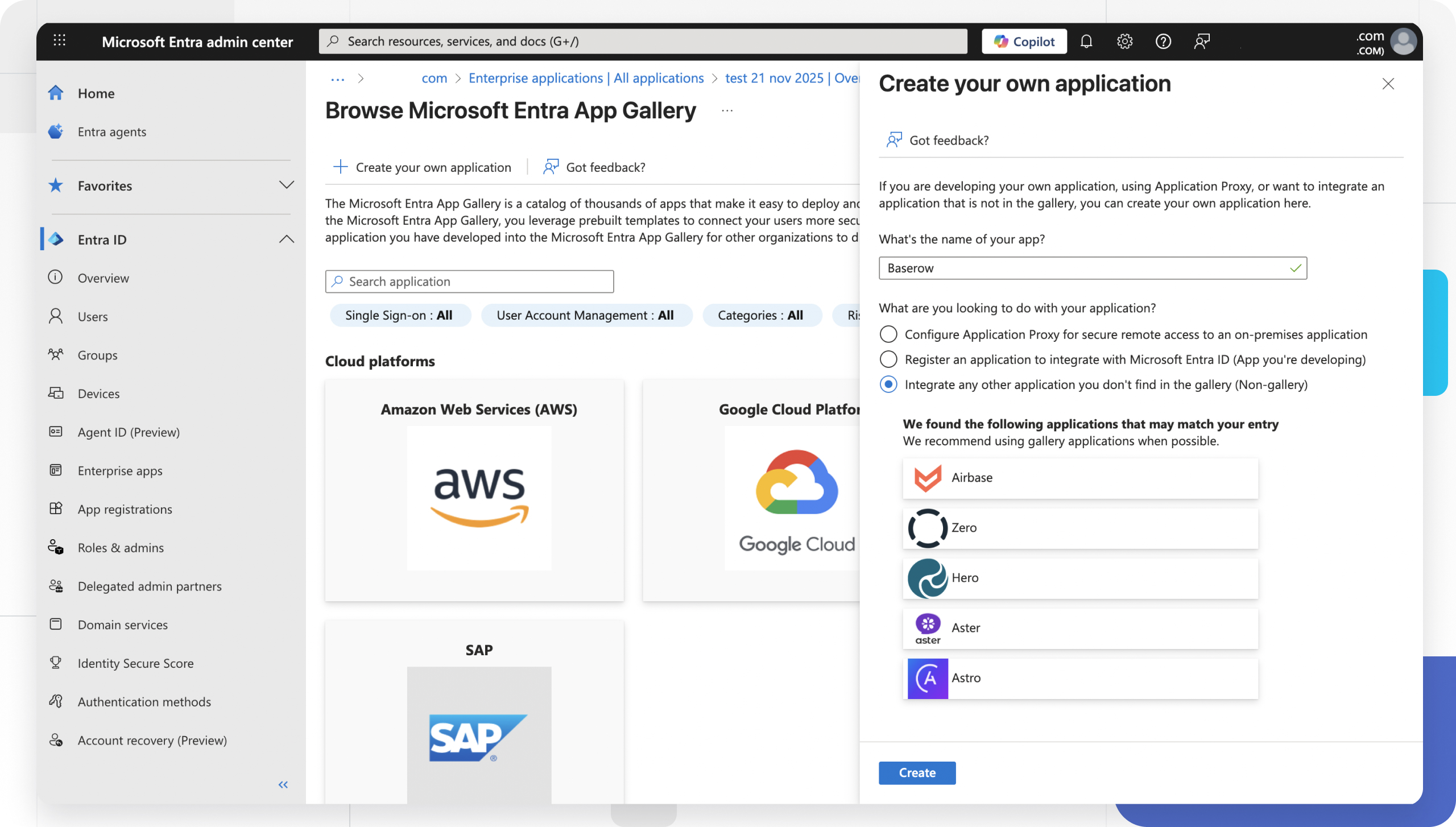
Task: Click the feedback person icon in top bar
Action: click(1202, 41)
